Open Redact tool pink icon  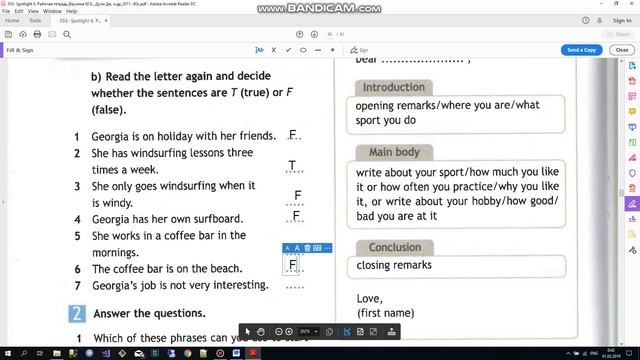[632, 158]
